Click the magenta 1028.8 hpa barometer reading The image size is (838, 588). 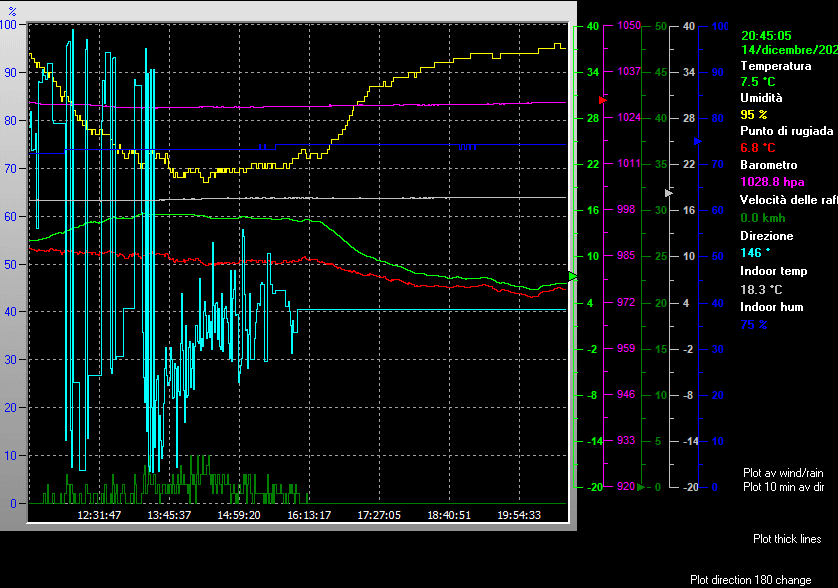[x=772, y=182]
